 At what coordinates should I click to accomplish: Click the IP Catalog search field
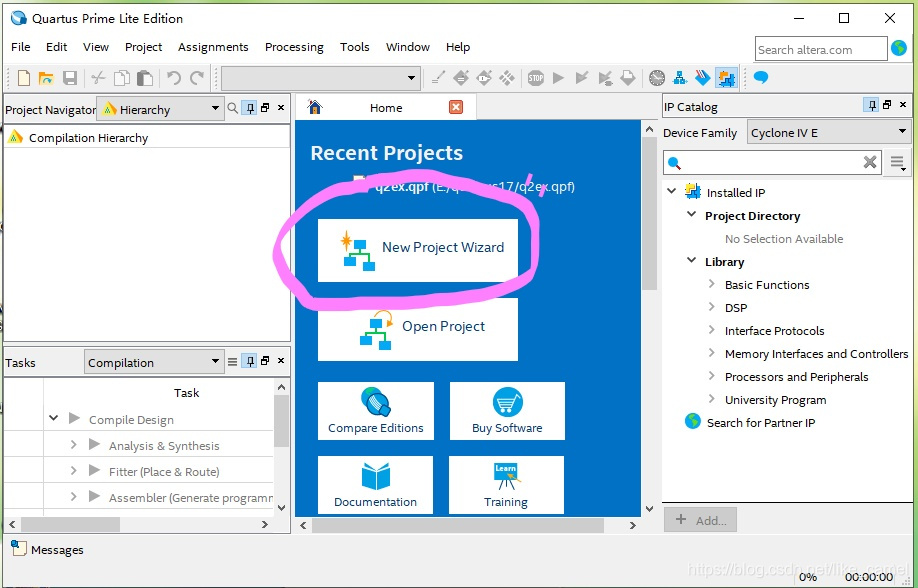pos(770,162)
